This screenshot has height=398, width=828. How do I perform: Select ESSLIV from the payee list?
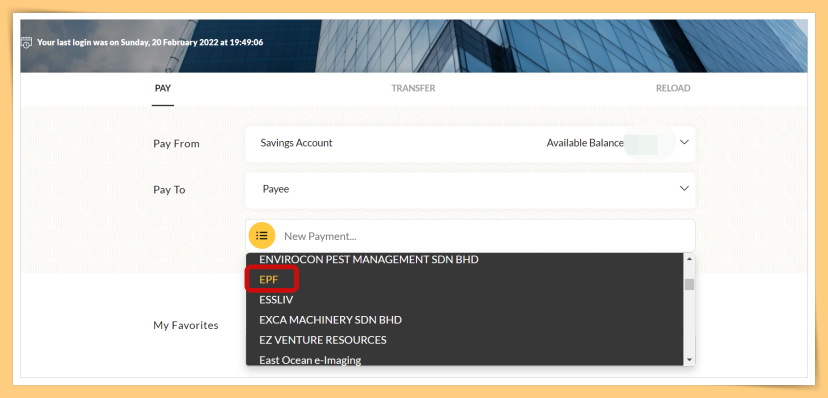click(276, 300)
